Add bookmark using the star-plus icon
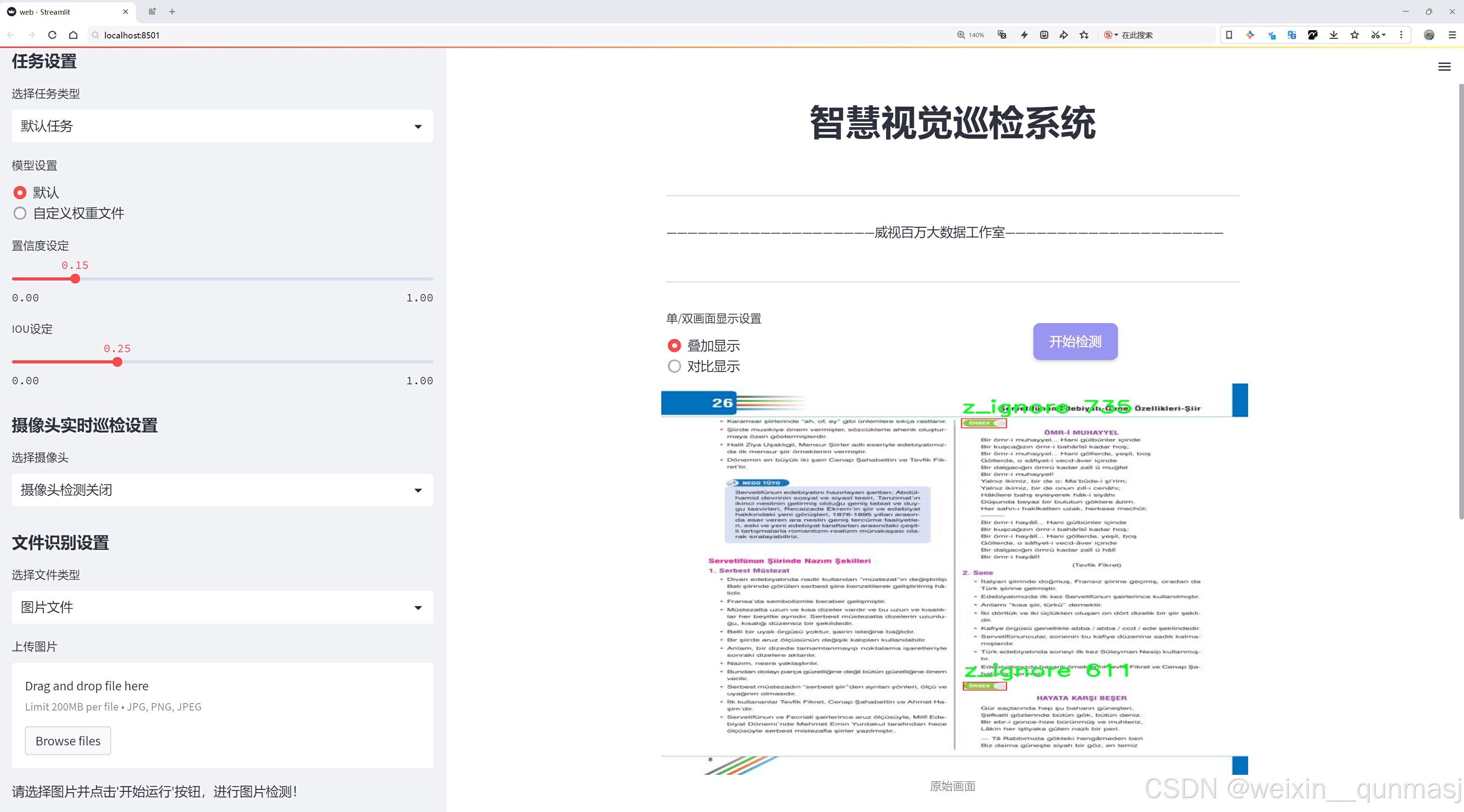Viewport: 1464px width, 812px height. (1084, 35)
